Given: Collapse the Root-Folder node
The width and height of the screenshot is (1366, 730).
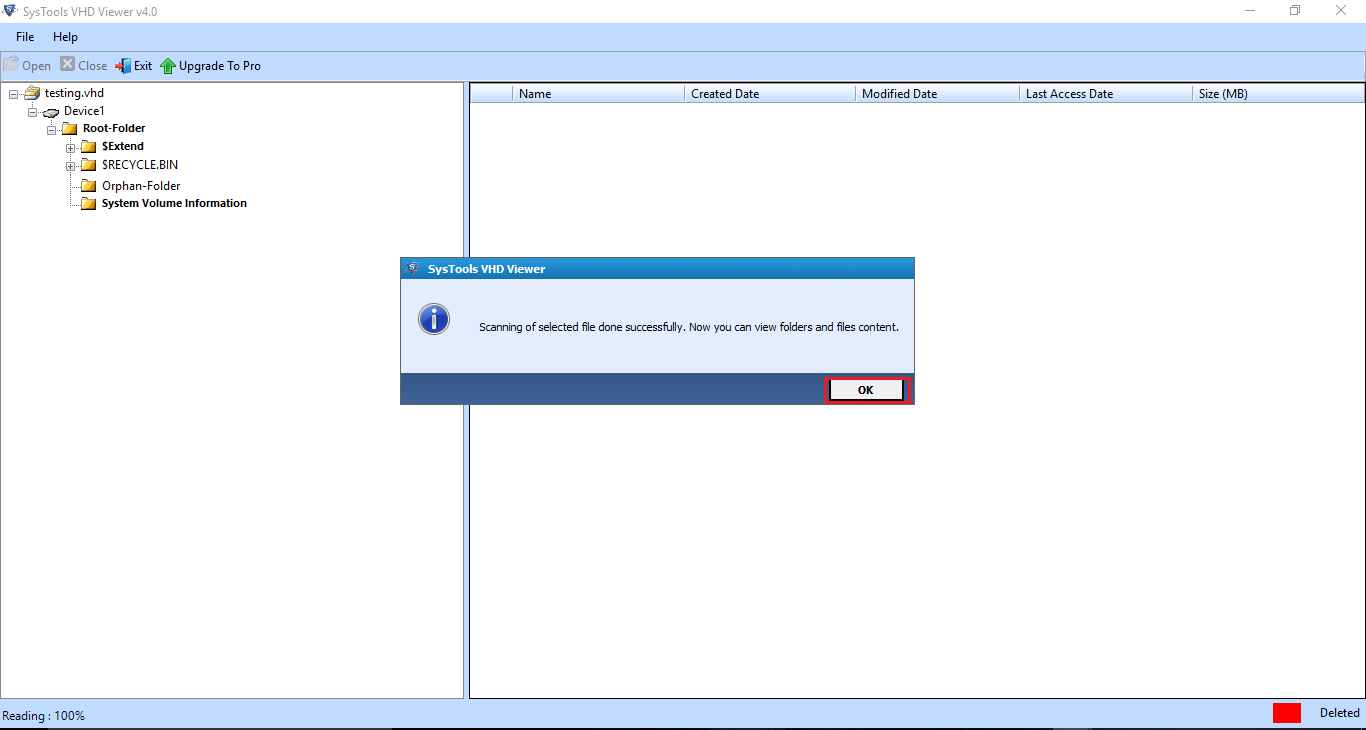Looking at the screenshot, I should coord(52,130).
